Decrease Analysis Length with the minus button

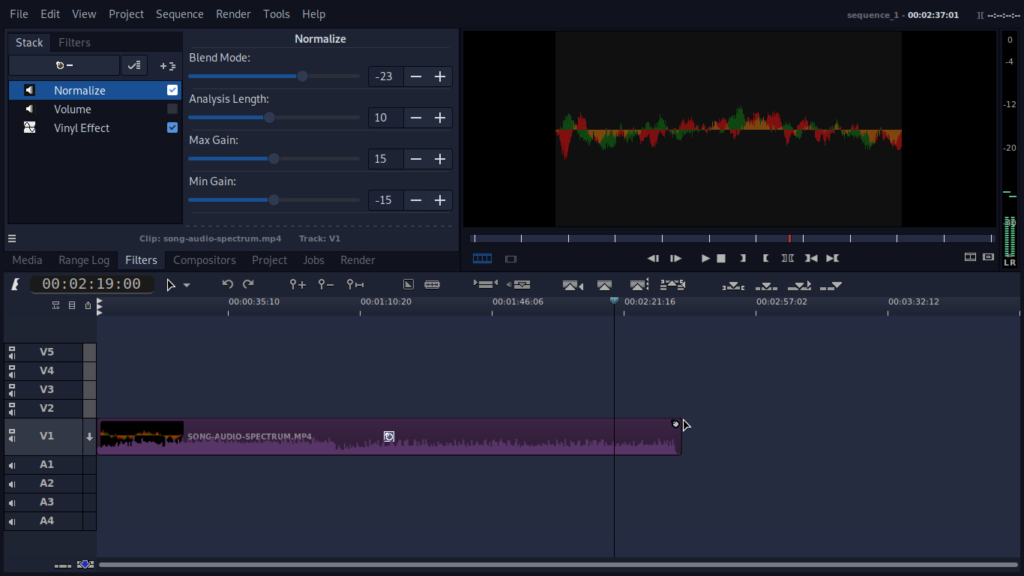(416, 118)
